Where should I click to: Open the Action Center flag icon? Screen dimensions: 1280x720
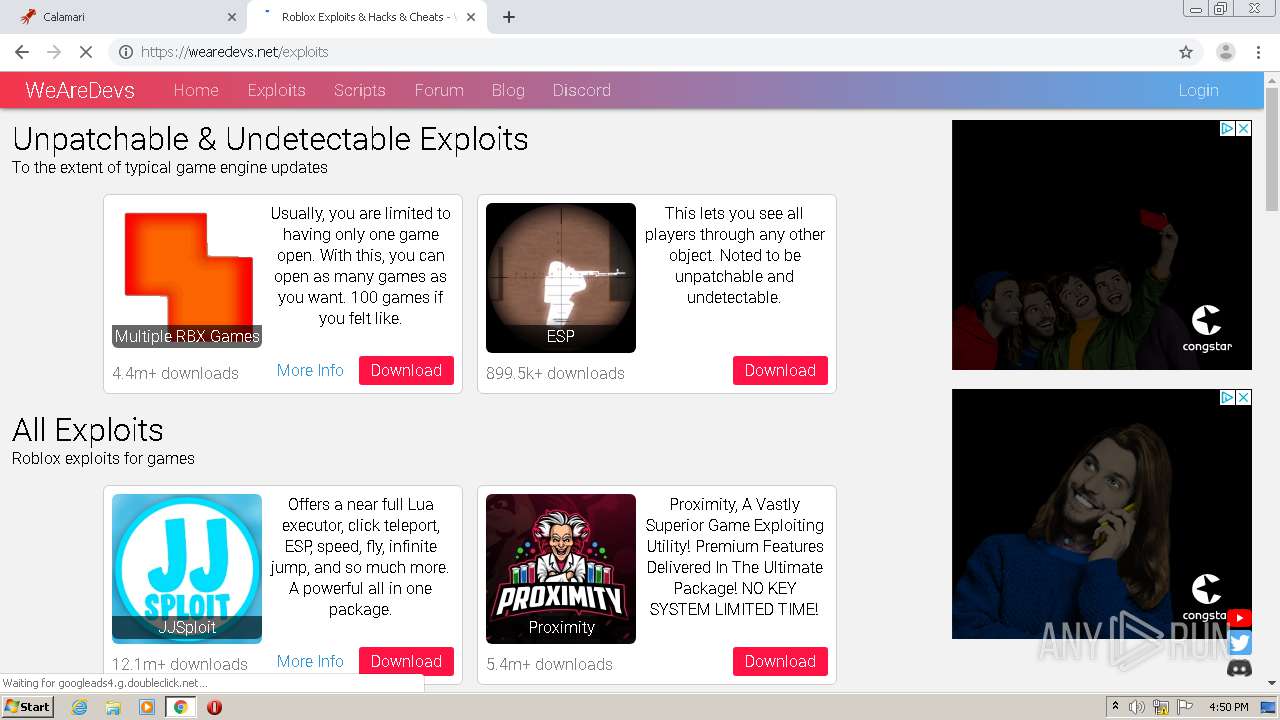point(1184,707)
